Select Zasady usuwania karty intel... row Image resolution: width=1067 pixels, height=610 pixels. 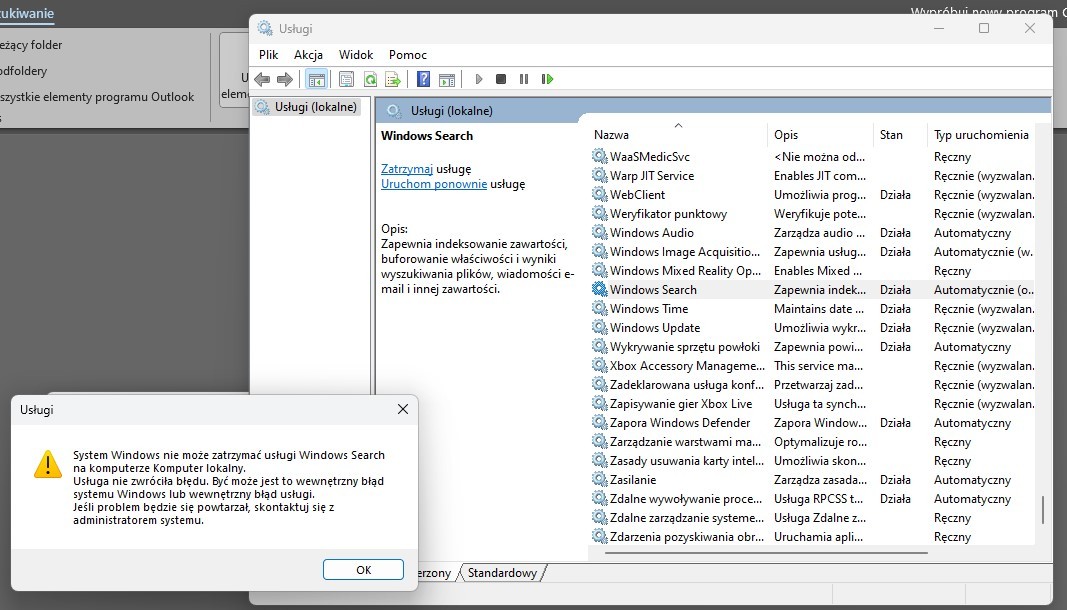[x=812, y=460]
